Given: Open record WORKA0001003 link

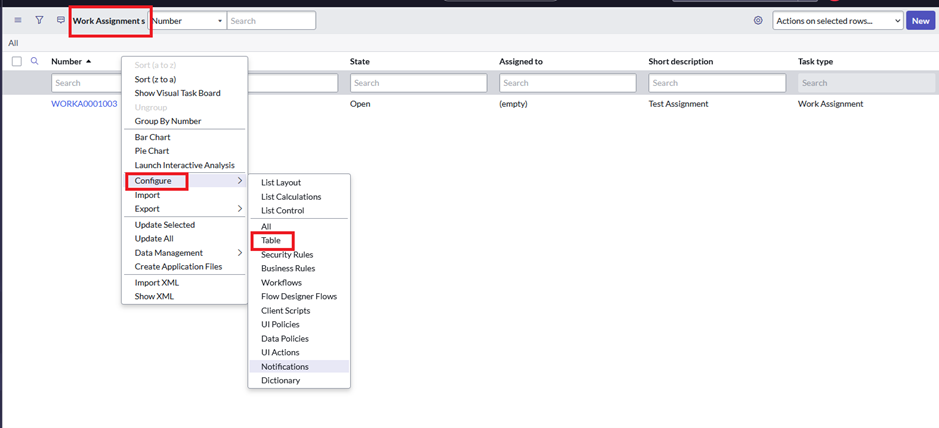Looking at the screenshot, I should [84, 104].
